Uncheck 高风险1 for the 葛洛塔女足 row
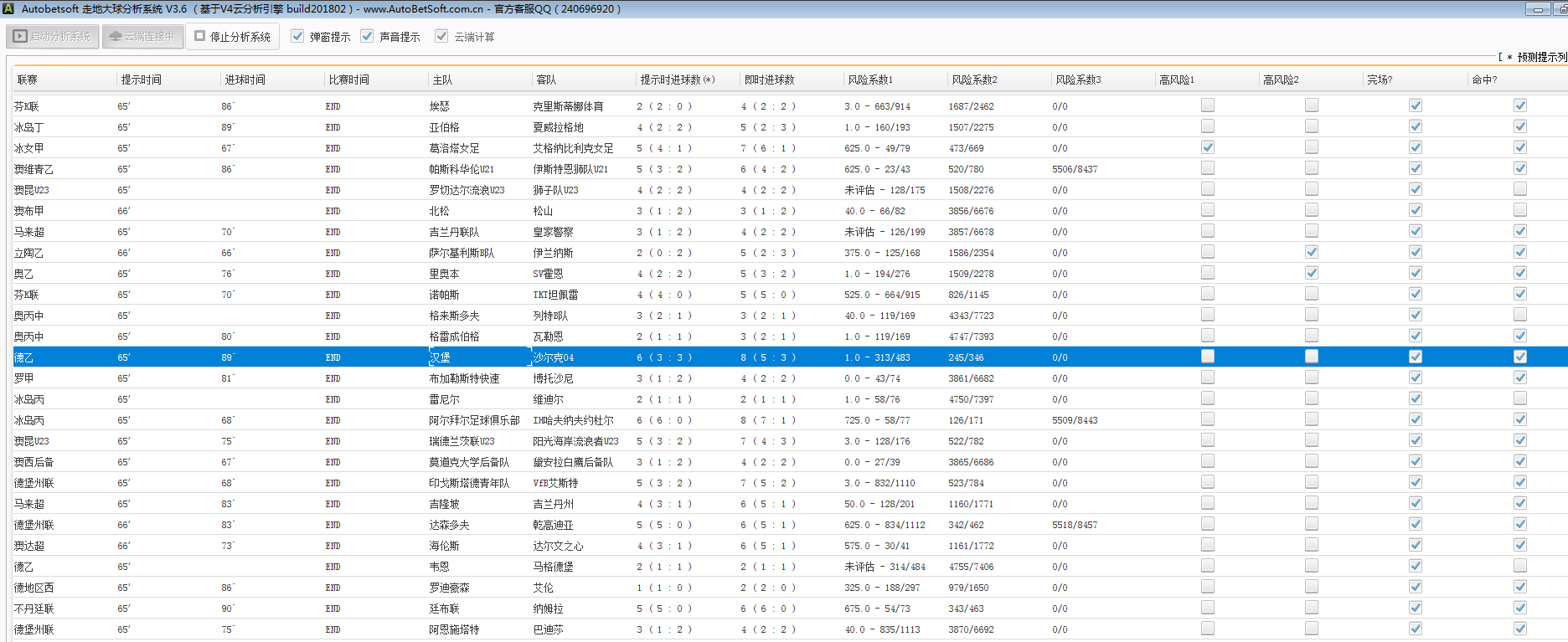 coord(1207,147)
